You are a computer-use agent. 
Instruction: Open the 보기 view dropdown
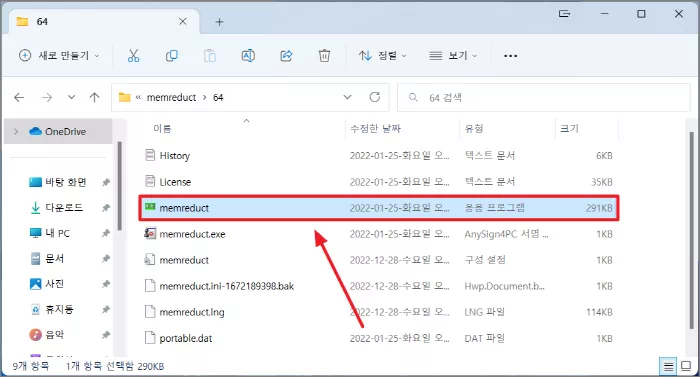tap(453, 56)
